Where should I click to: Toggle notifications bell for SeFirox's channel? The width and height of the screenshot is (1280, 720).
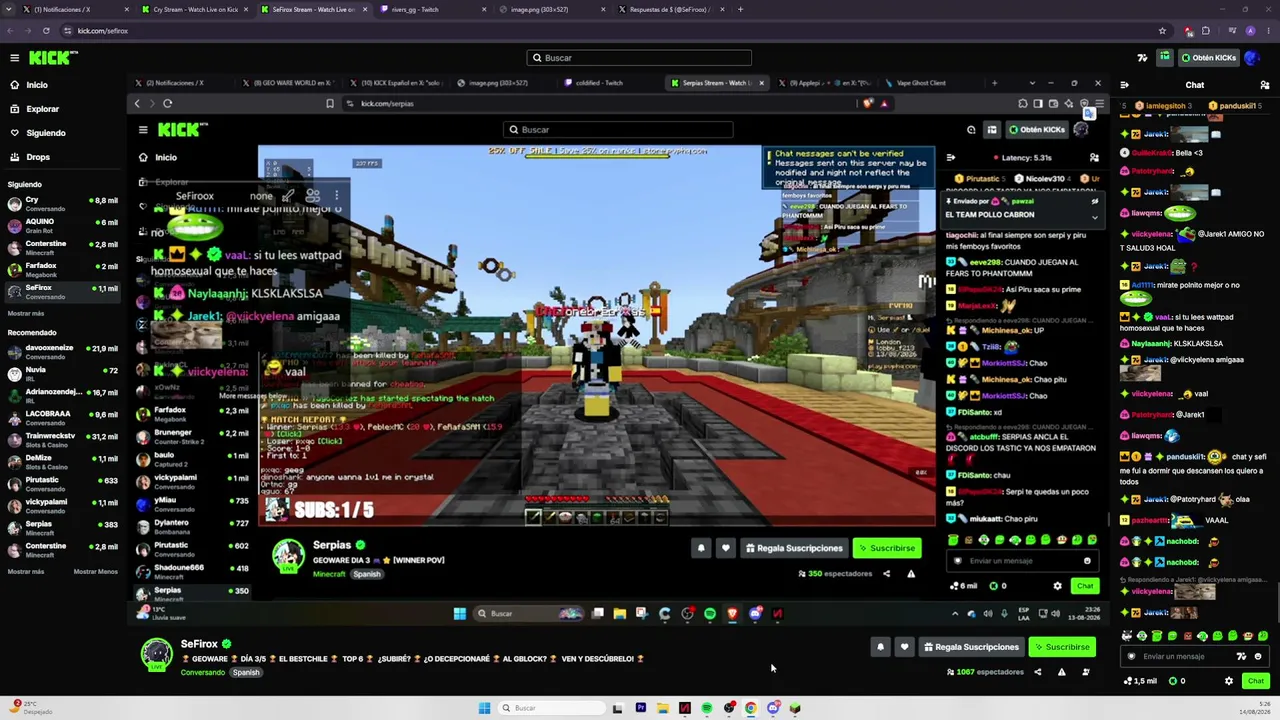(880, 647)
